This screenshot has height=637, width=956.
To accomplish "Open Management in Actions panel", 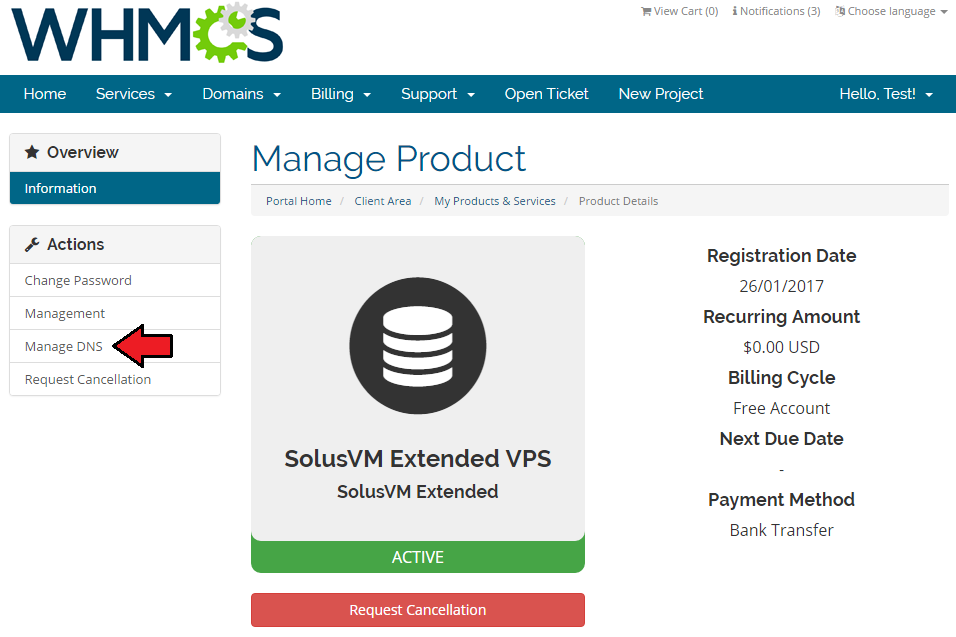I will 115,313.
